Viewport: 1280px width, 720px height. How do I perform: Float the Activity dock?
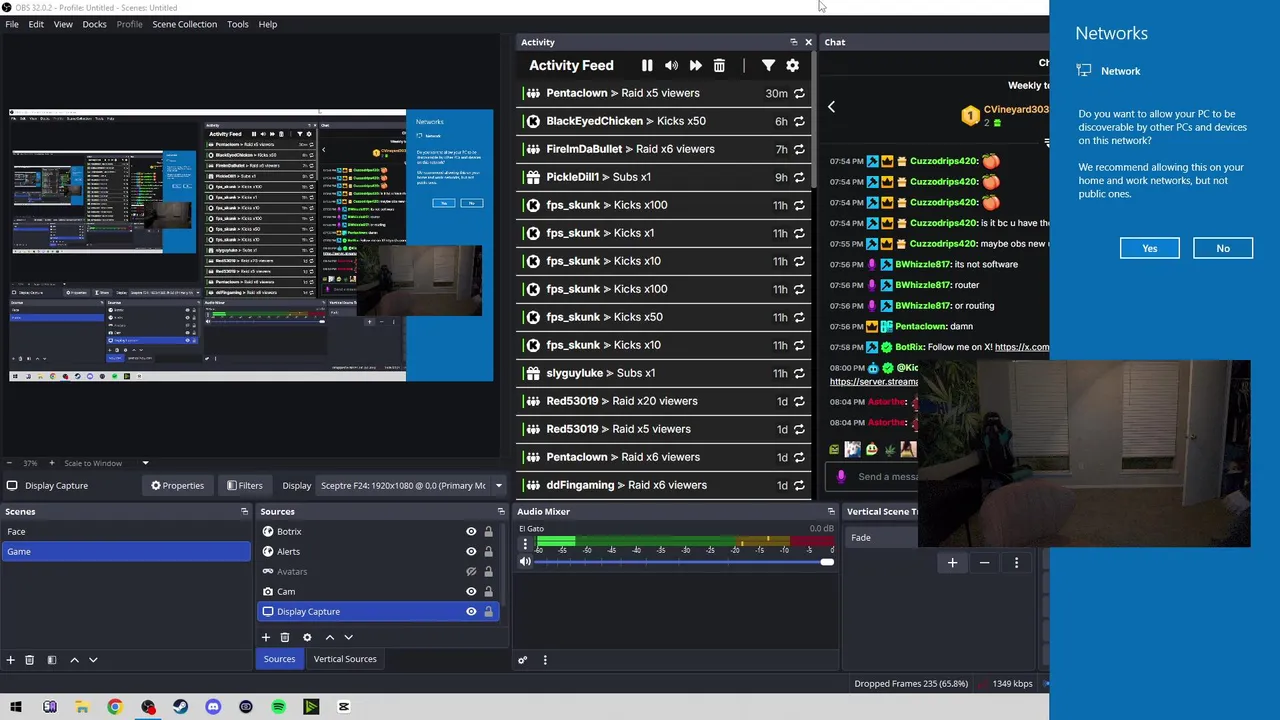click(x=794, y=42)
